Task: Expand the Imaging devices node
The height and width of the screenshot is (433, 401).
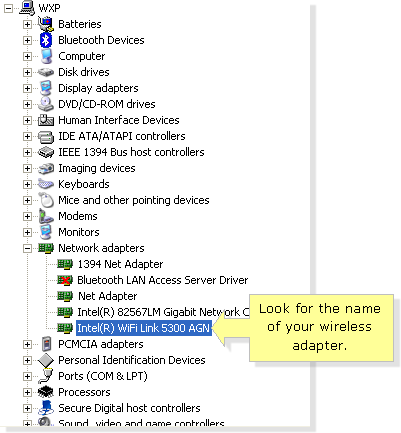Action: pyautogui.click(x=27, y=168)
